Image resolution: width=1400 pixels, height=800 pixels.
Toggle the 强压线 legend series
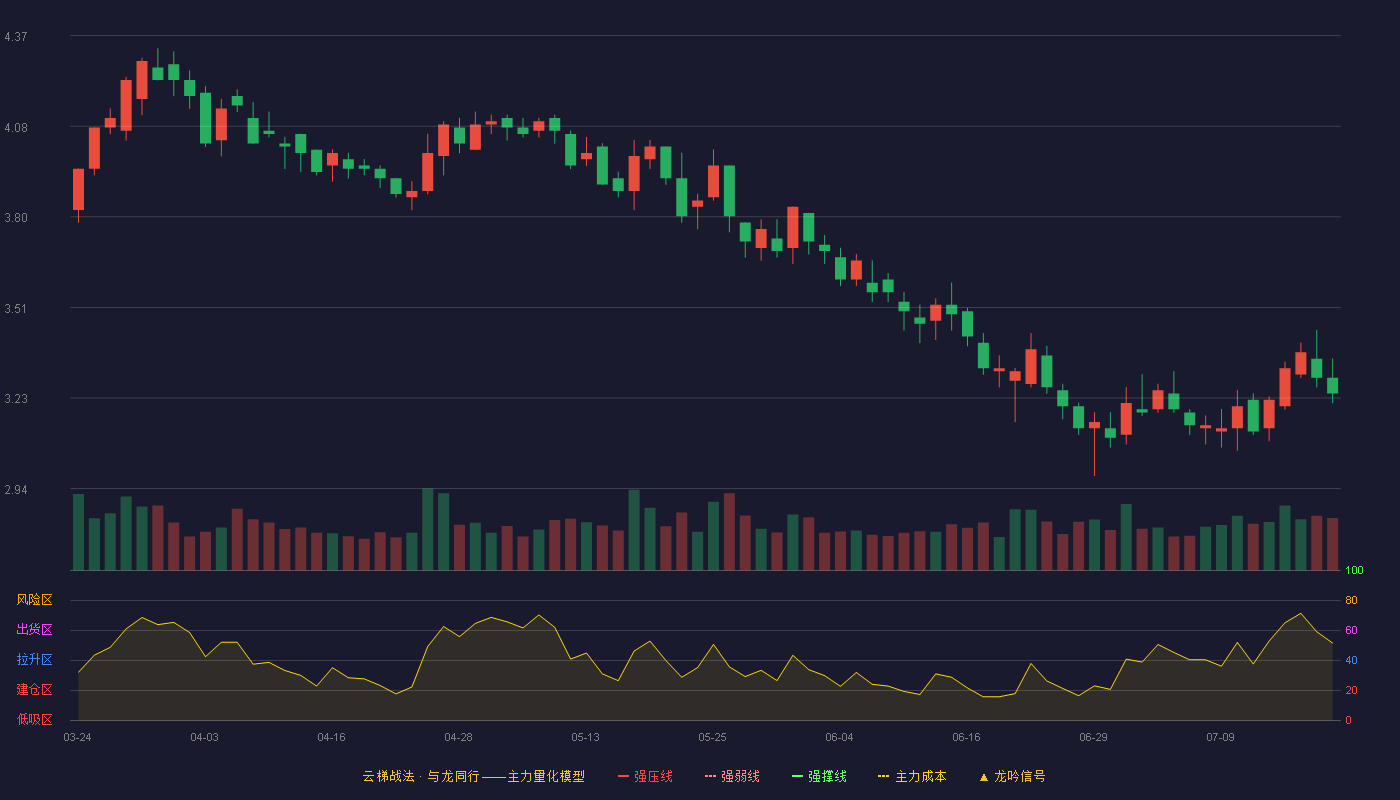[645, 776]
